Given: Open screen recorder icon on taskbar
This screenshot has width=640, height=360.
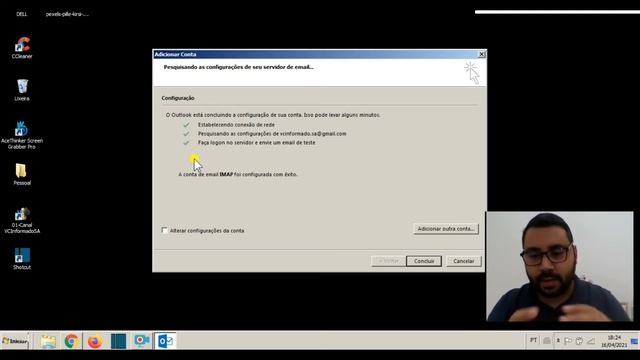Looking at the screenshot, I should [142, 341].
